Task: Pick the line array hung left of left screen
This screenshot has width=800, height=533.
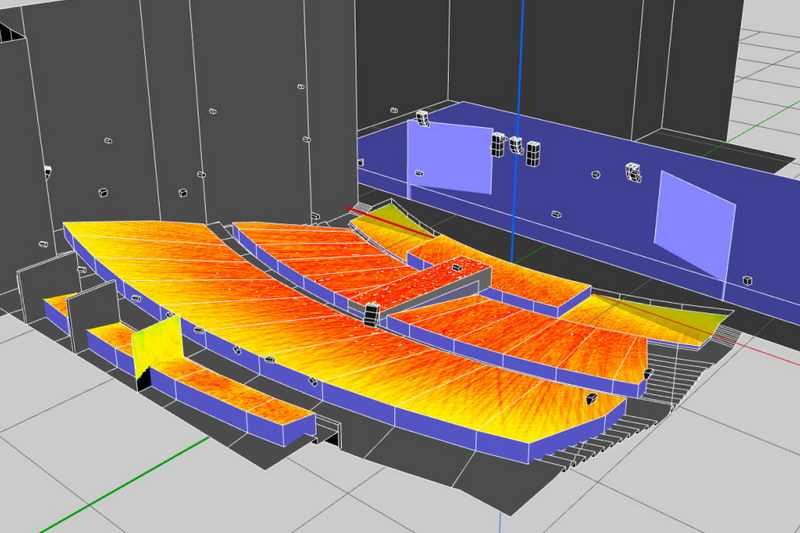Action: tap(422, 118)
